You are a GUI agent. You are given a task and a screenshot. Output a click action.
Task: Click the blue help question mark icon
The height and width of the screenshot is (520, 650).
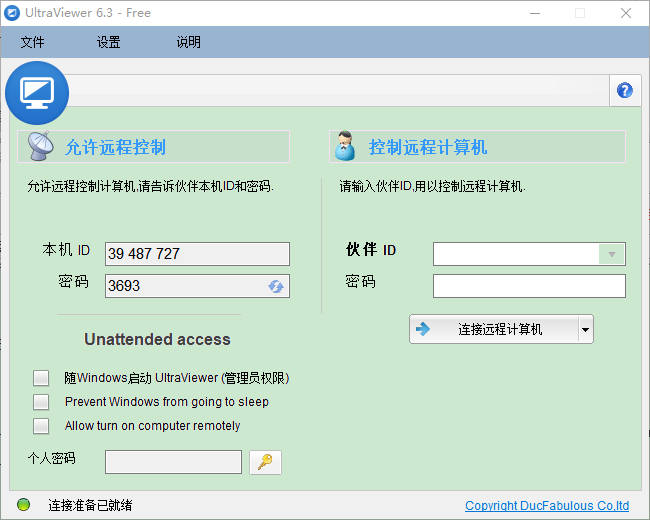point(625,90)
